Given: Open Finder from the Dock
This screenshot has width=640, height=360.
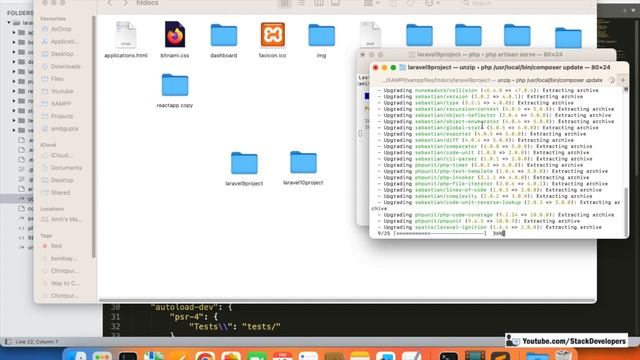Looking at the screenshot, I should (76, 356).
